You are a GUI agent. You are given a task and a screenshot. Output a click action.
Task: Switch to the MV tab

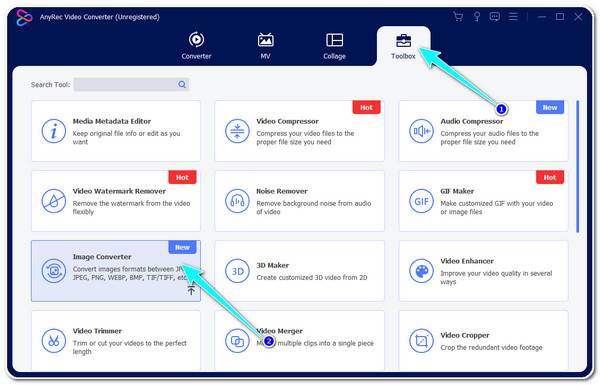tap(265, 46)
